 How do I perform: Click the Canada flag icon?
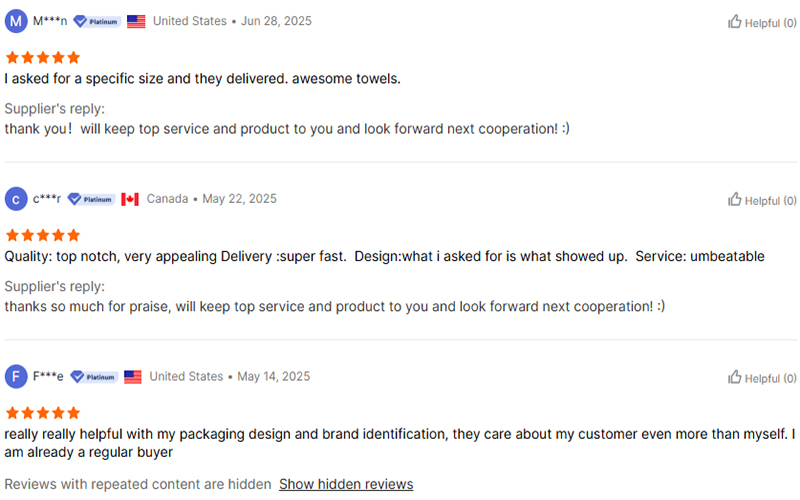tap(130, 199)
